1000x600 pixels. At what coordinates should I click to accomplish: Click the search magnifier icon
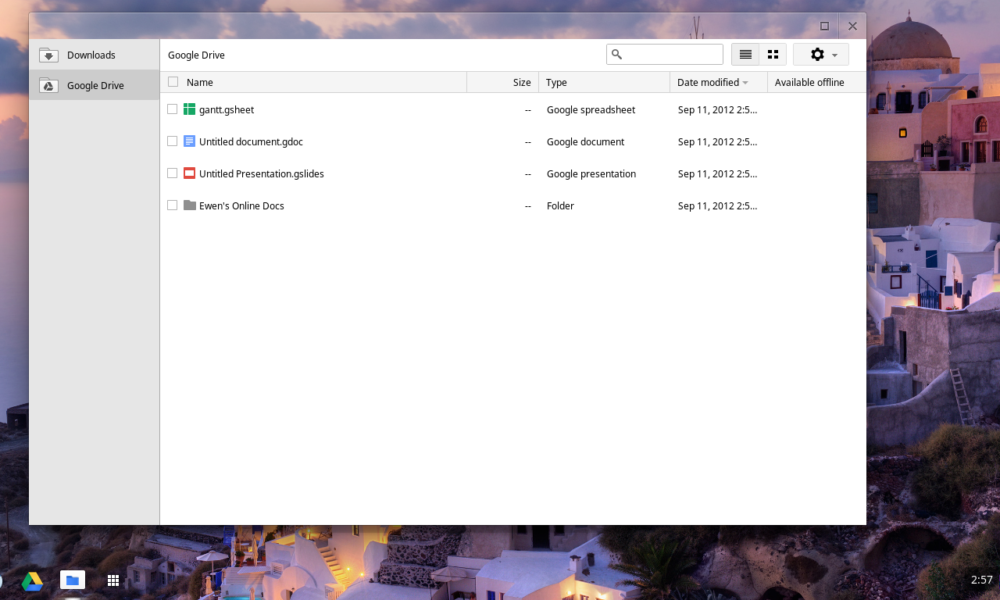coord(617,54)
